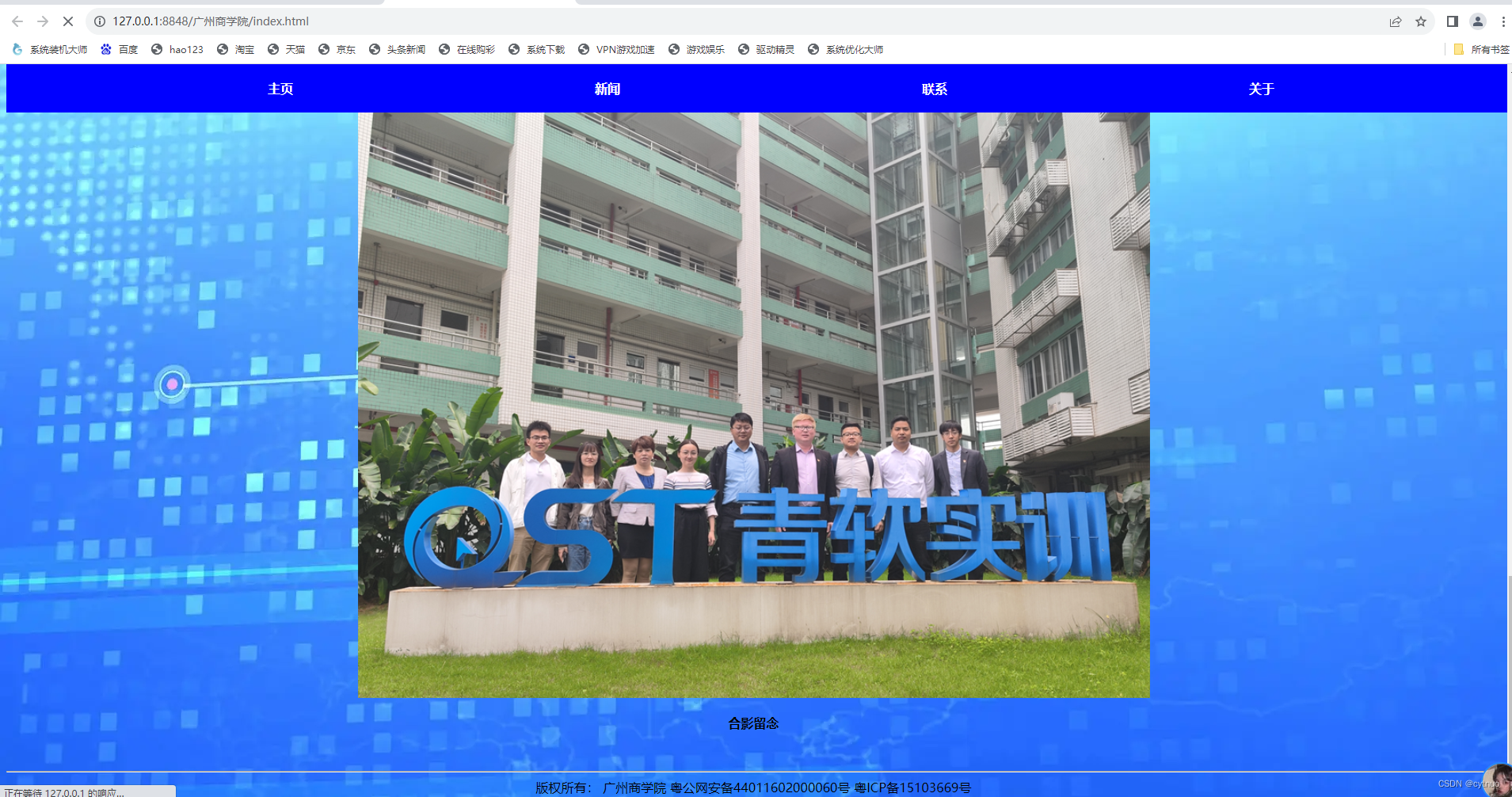Click the 联系 navigation link
1512x797 pixels.
pos(933,89)
